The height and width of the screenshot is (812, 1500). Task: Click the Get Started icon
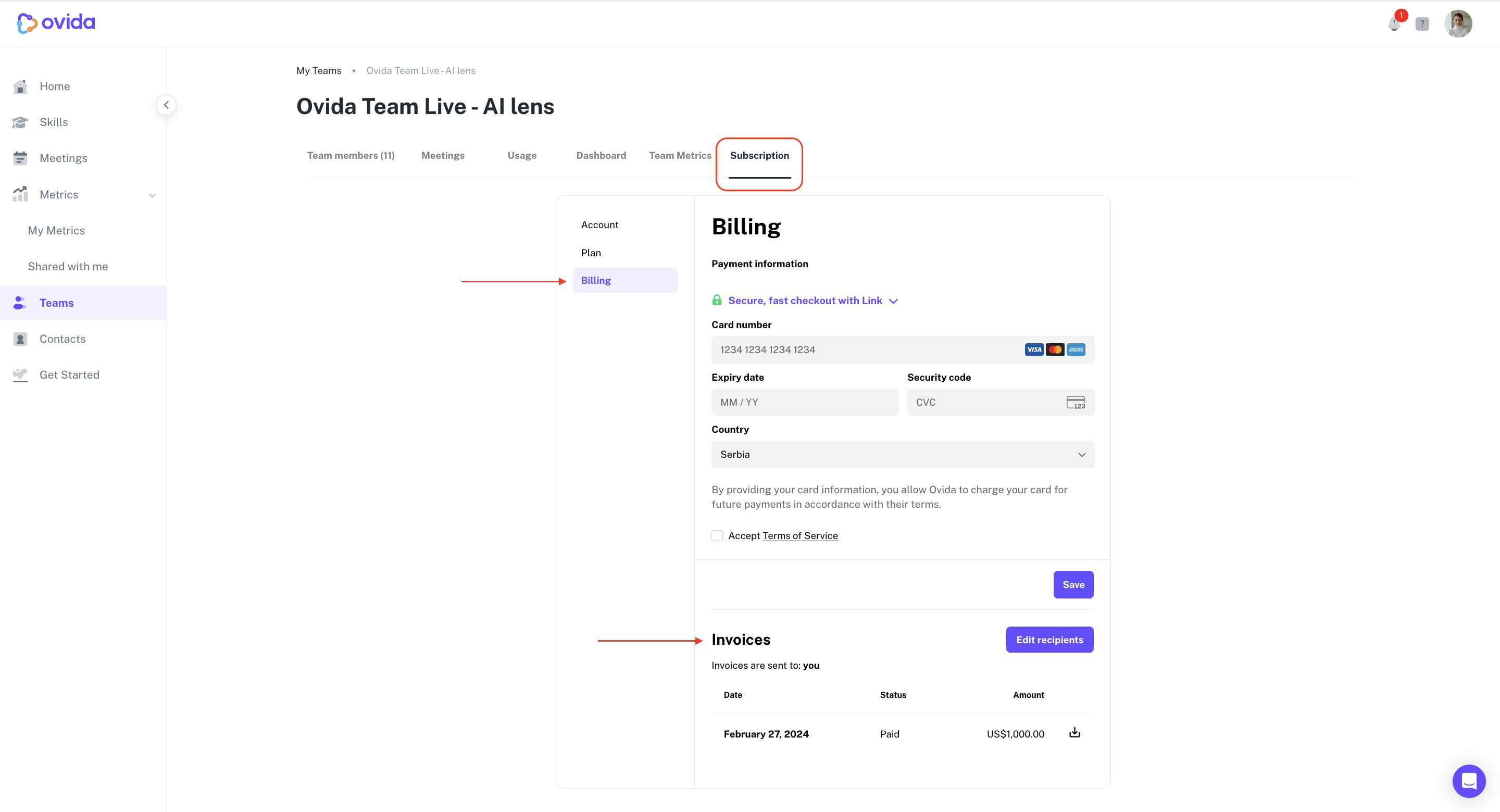click(x=20, y=375)
